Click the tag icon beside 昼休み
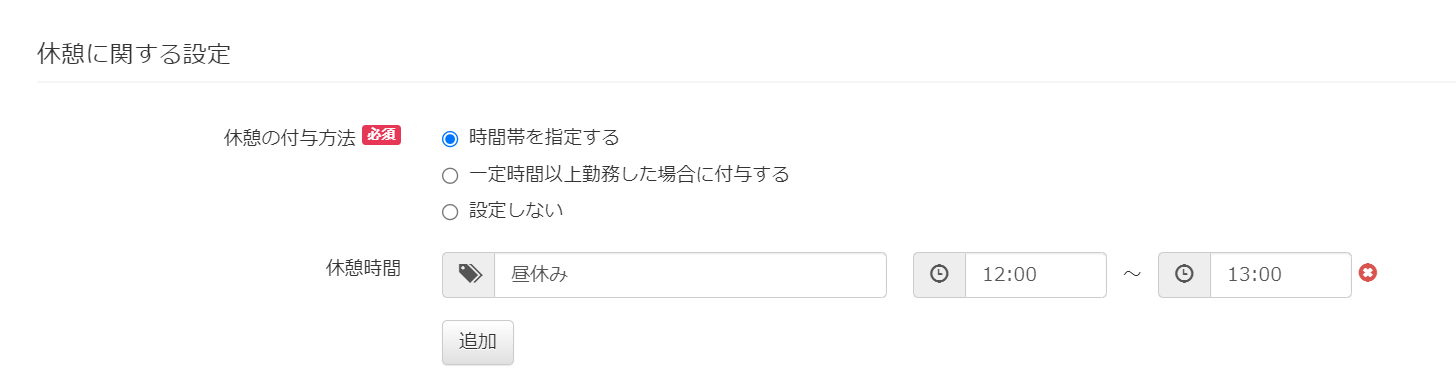1456x390 pixels. click(x=469, y=275)
